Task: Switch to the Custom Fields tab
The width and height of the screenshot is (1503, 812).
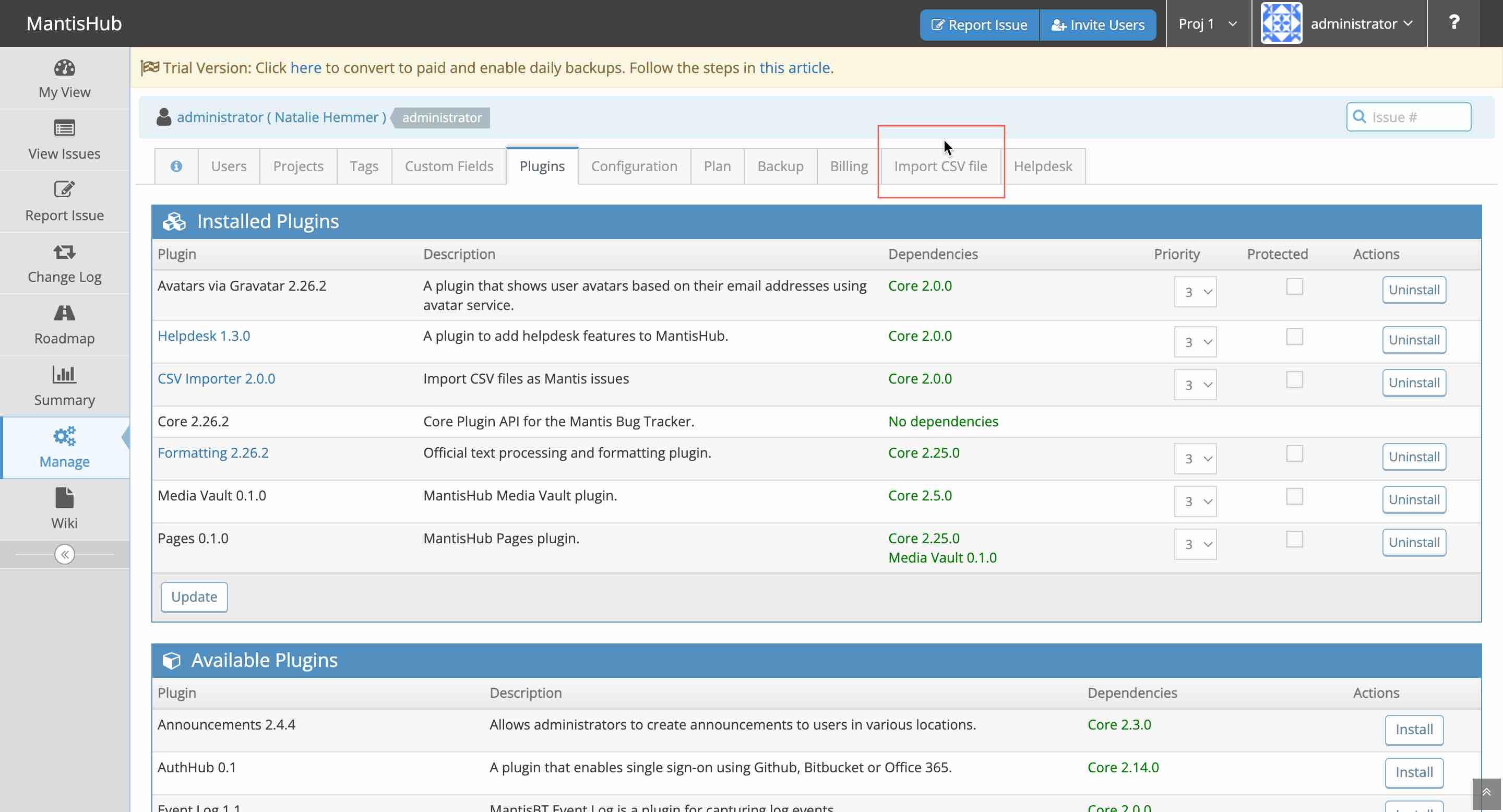Action: pyautogui.click(x=449, y=166)
